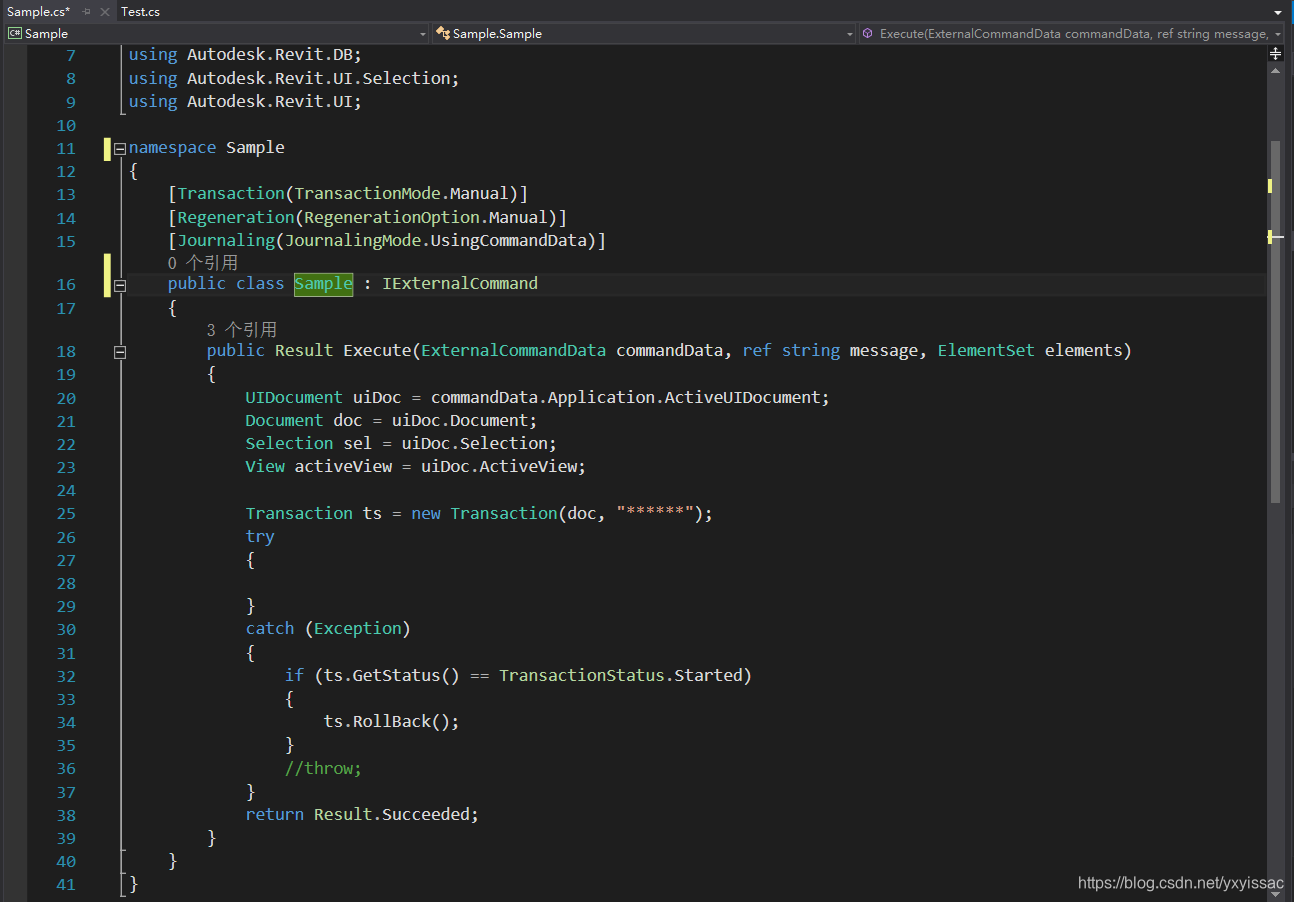The width and height of the screenshot is (1294, 902).
Task: Click 'using Autodesk.Revit.UI;' on line 9
Action: [245, 102]
